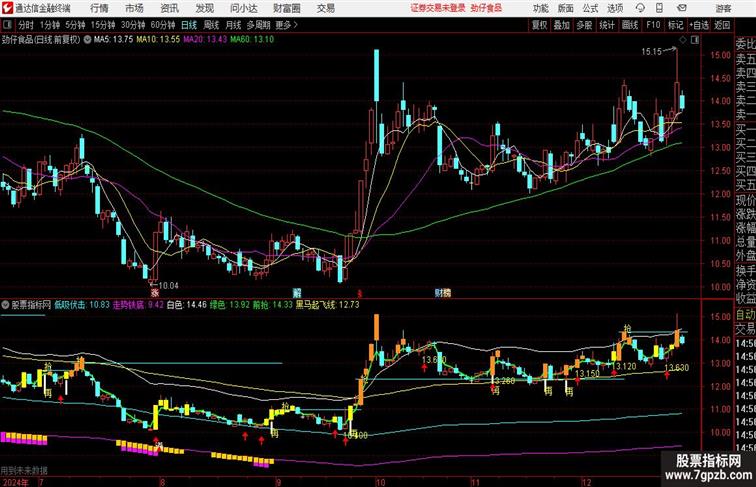Add stock via +自选 button

pyautogui.click(x=699, y=25)
